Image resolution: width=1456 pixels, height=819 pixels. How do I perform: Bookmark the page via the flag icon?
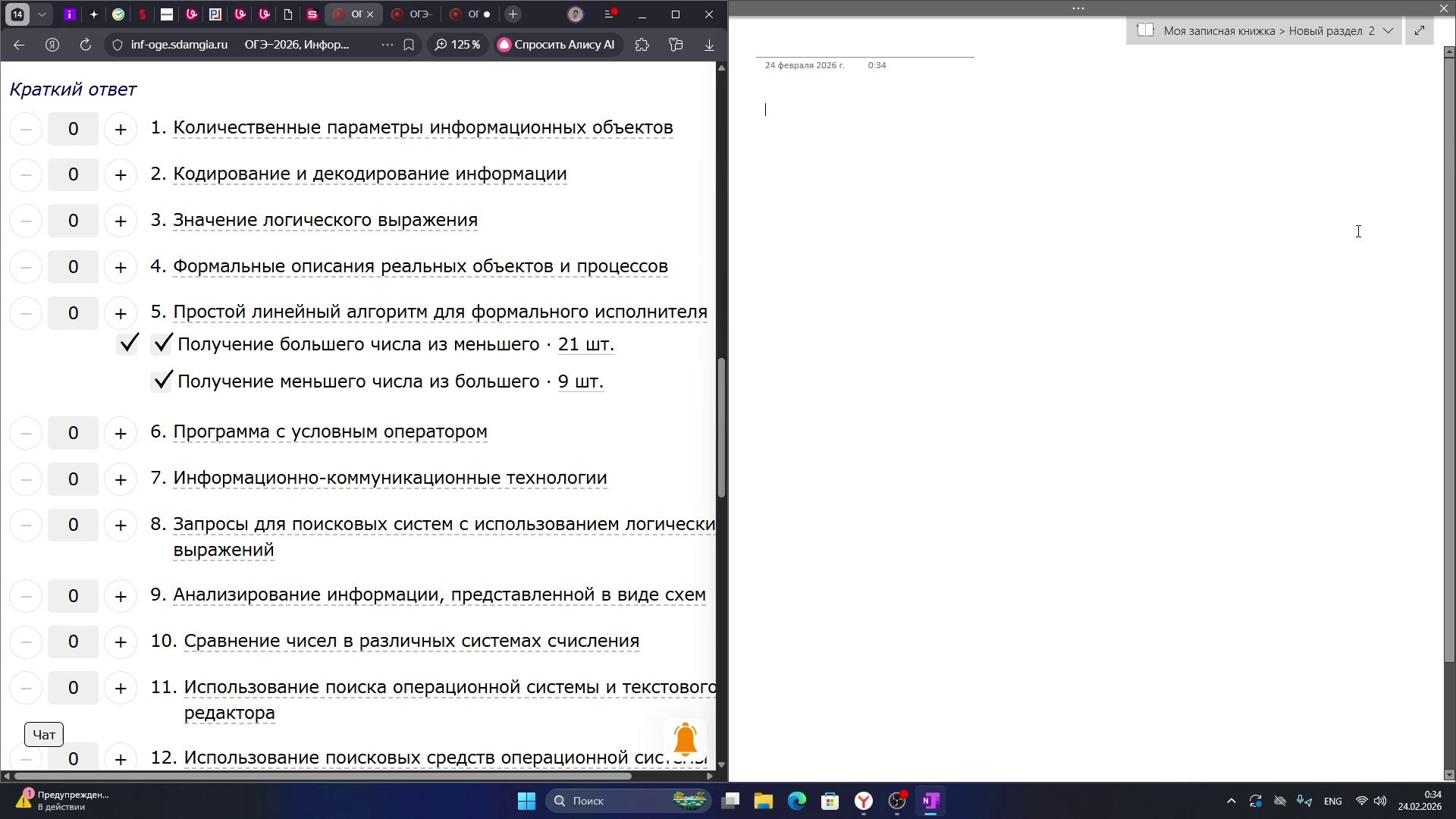409,45
